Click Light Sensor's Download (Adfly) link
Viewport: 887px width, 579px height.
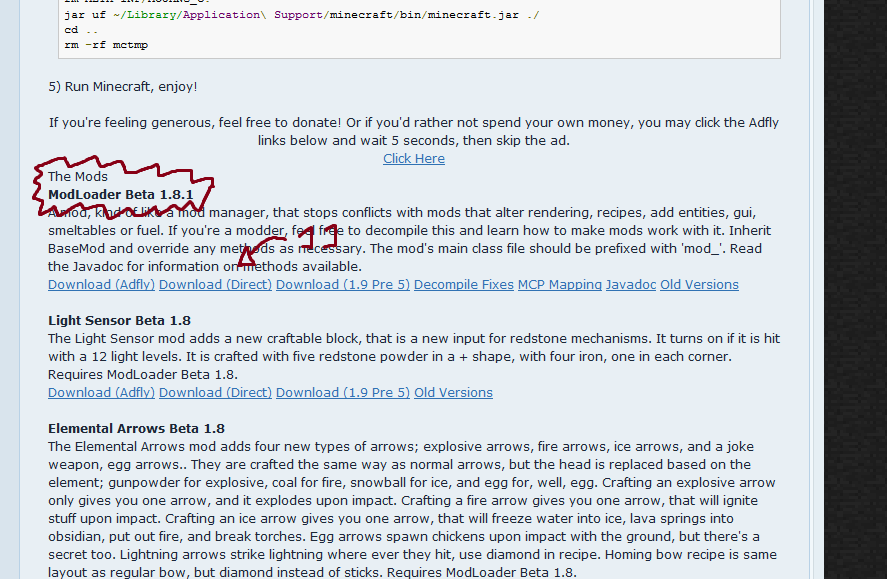[101, 393]
